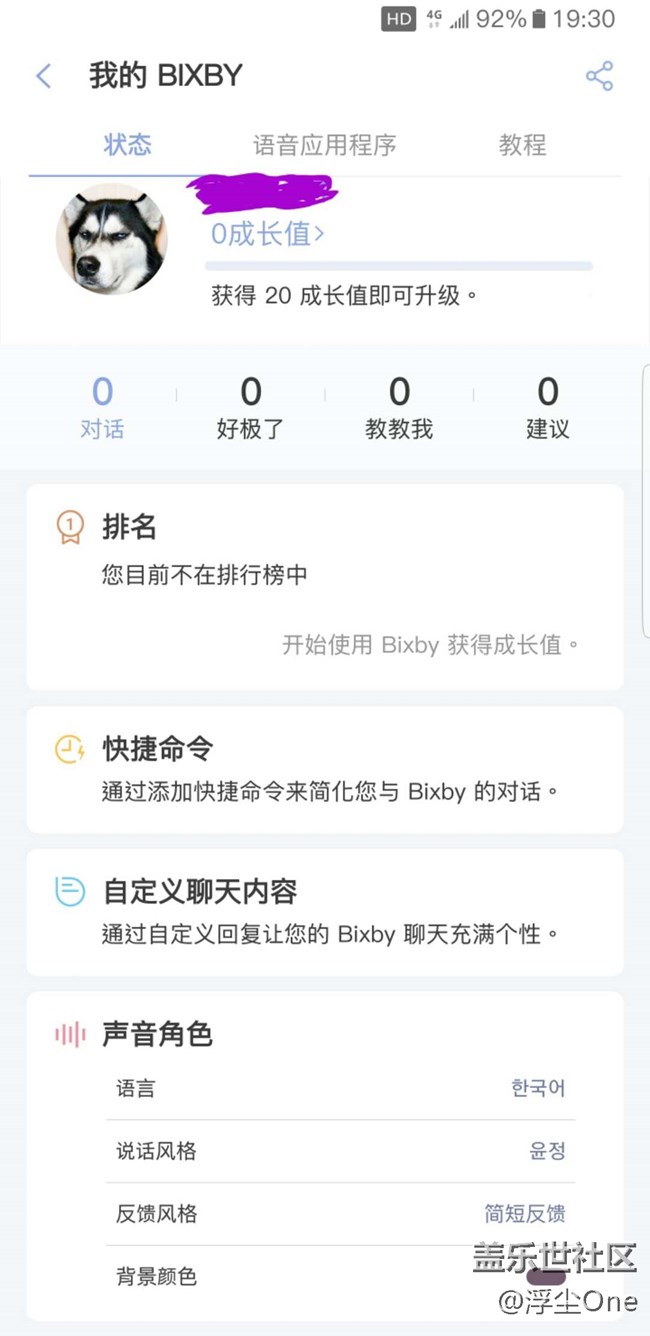The width and height of the screenshot is (650, 1336).
Task: Switch to the 教程 tab
Action: click(x=522, y=145)
